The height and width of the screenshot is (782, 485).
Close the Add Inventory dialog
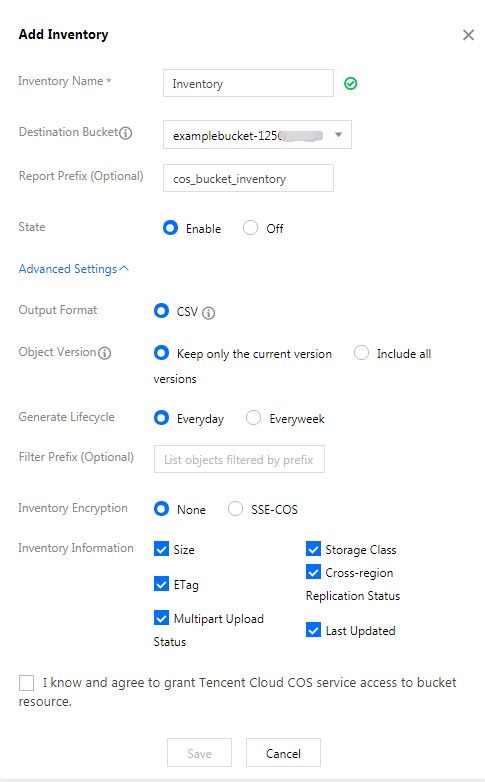click(468, 35)
